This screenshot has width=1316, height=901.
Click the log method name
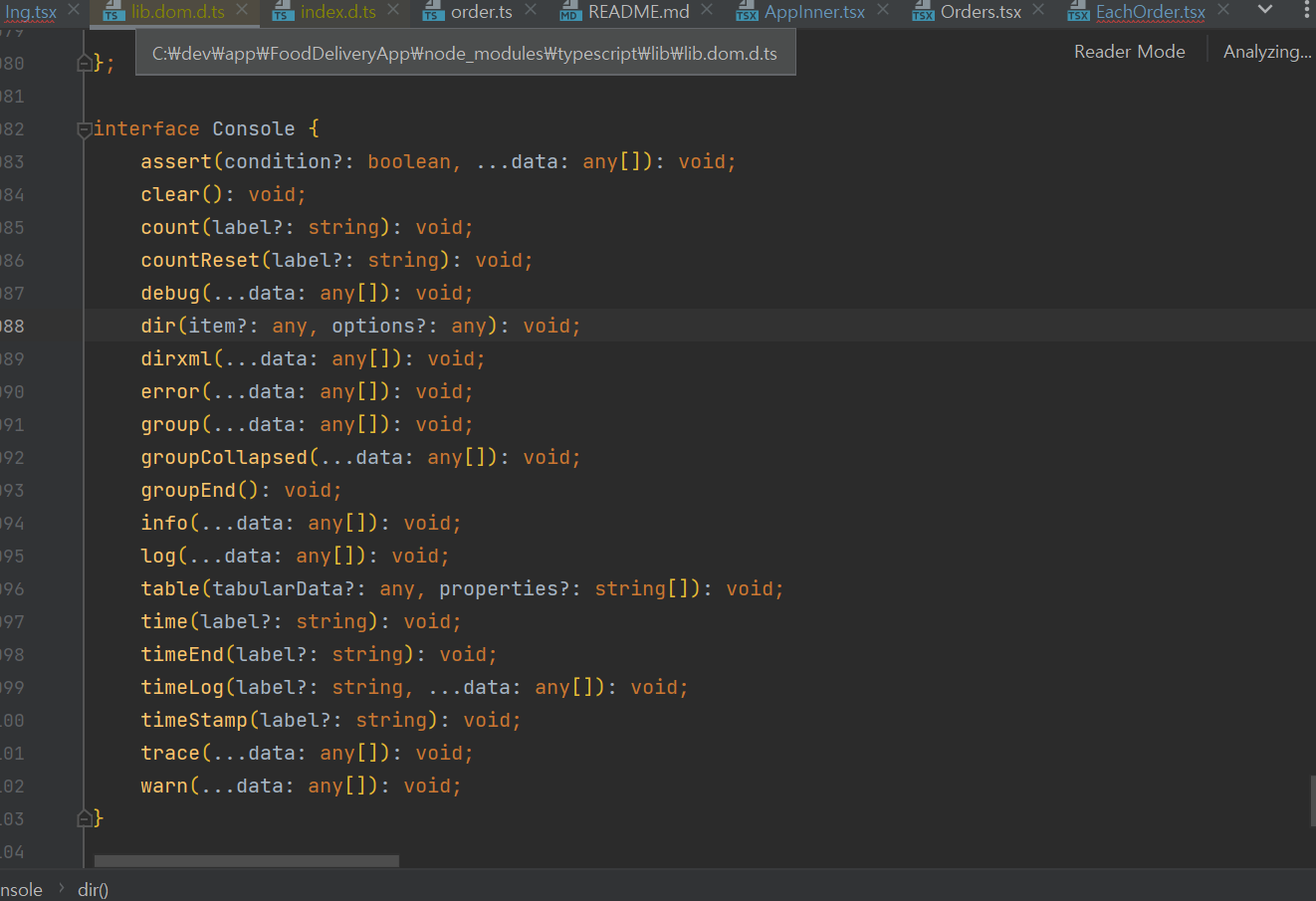[x=158, y=557]
